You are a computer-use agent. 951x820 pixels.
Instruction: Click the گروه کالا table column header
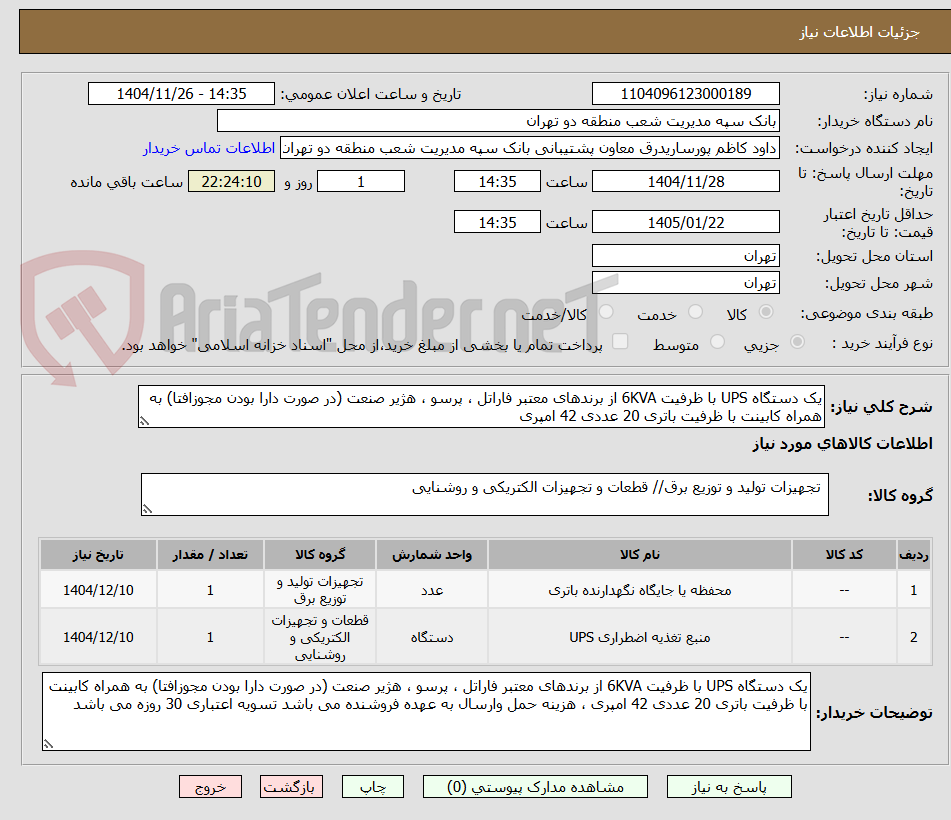coord(320,554)
